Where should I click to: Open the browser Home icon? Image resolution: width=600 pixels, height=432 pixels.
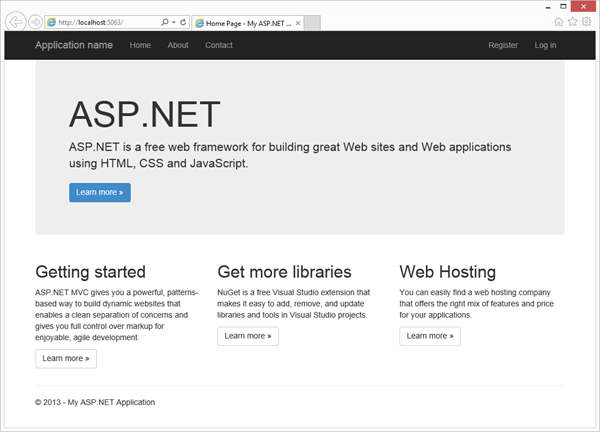click(x=559, y=21)
